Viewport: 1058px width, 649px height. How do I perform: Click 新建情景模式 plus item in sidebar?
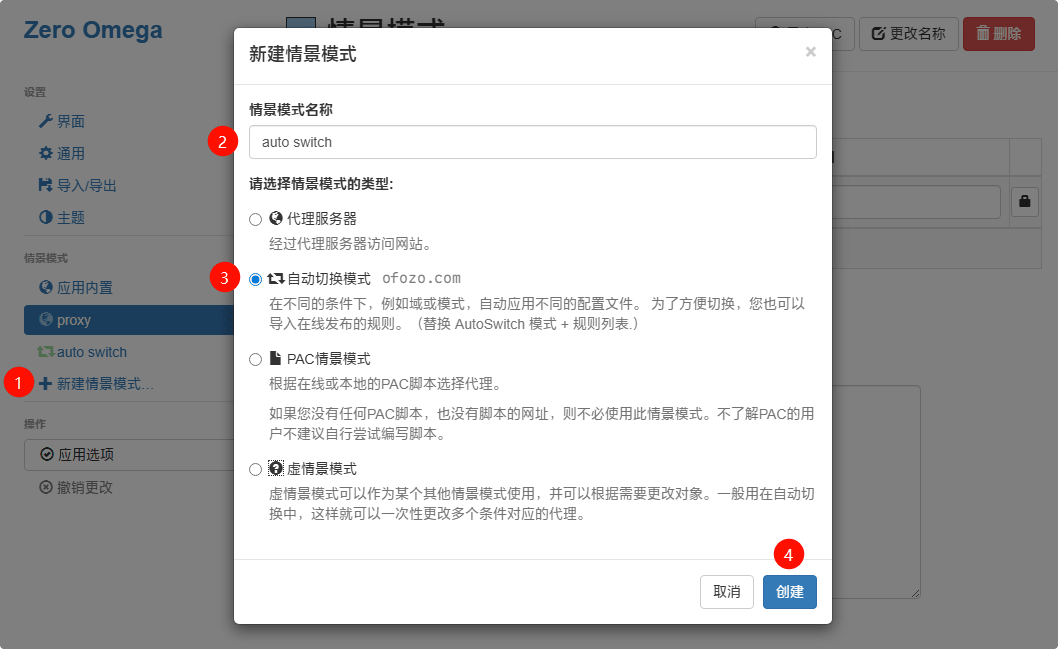[104, 384]
